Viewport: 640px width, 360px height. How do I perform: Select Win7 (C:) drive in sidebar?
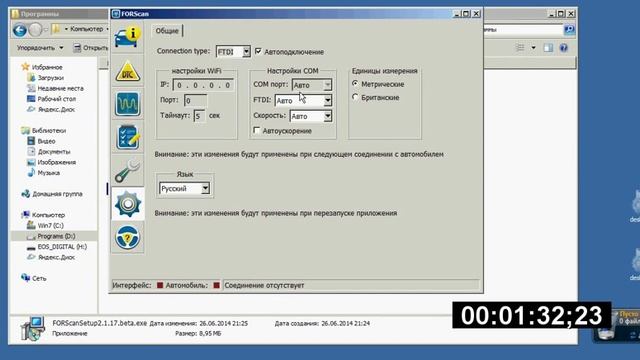point(50,225)
